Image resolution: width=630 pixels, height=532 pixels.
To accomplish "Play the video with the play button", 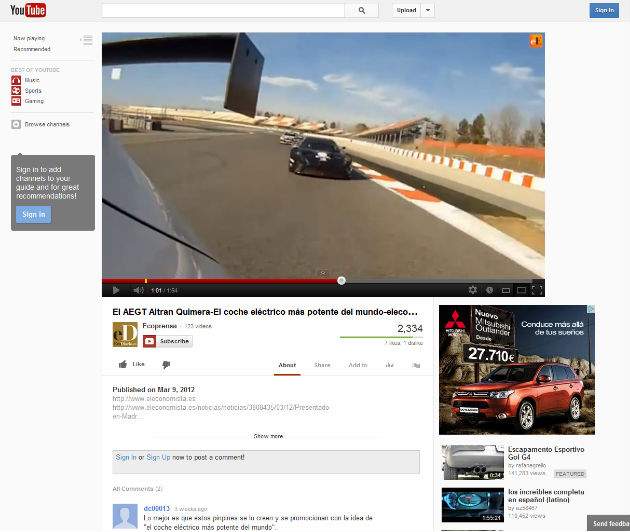I will coord(116,290).
